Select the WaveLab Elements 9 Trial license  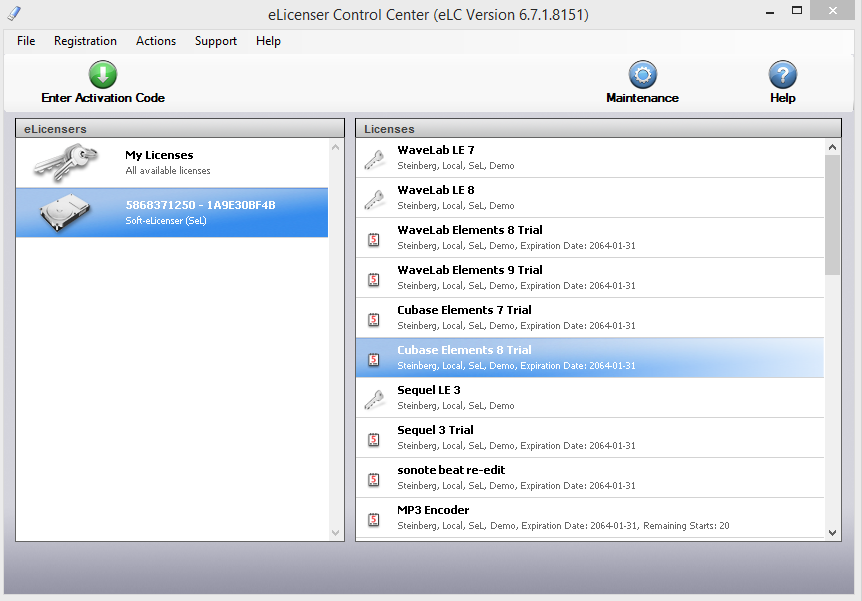tap(590, 278)
